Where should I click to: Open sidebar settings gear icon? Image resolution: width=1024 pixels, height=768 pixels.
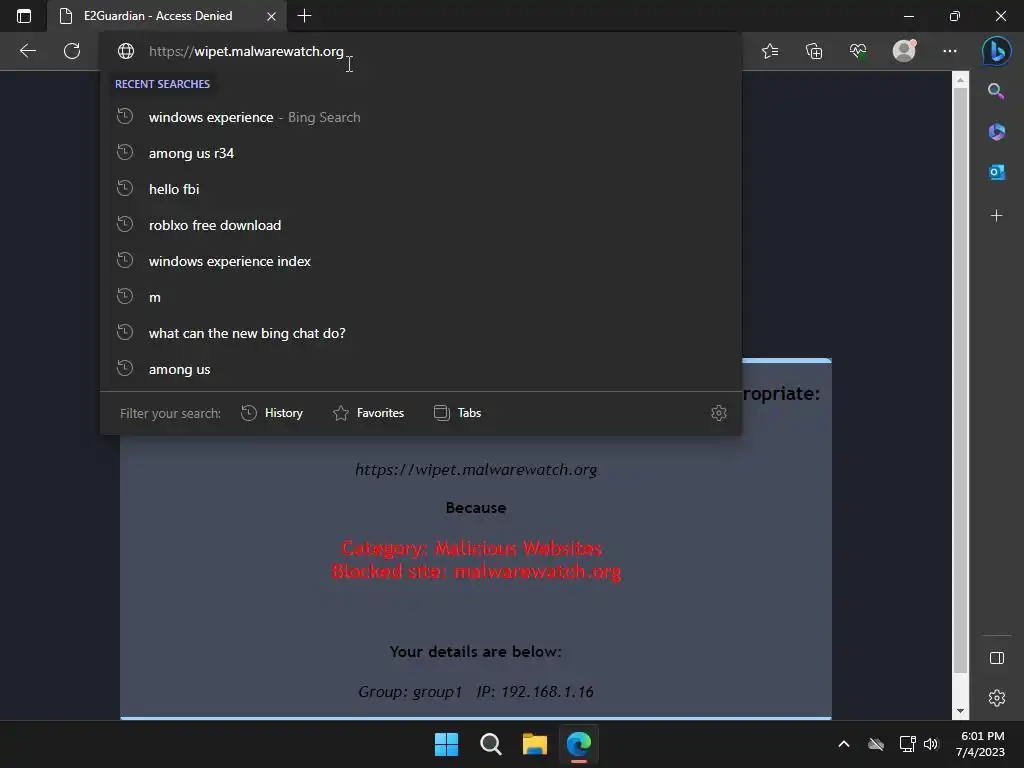tap(997, 698)
